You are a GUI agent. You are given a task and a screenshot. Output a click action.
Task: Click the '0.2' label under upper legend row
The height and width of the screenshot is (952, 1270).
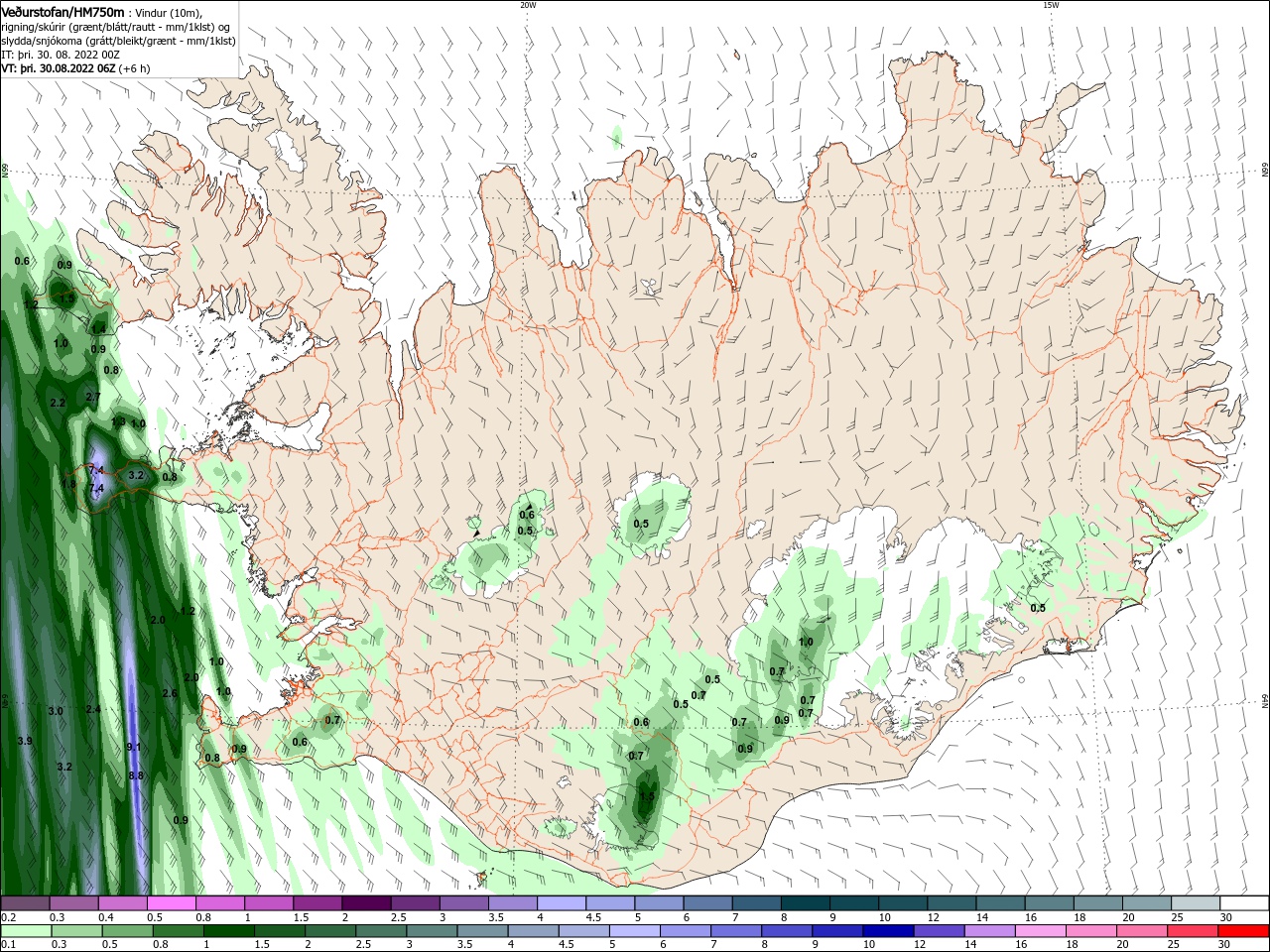tap(8, 917)
